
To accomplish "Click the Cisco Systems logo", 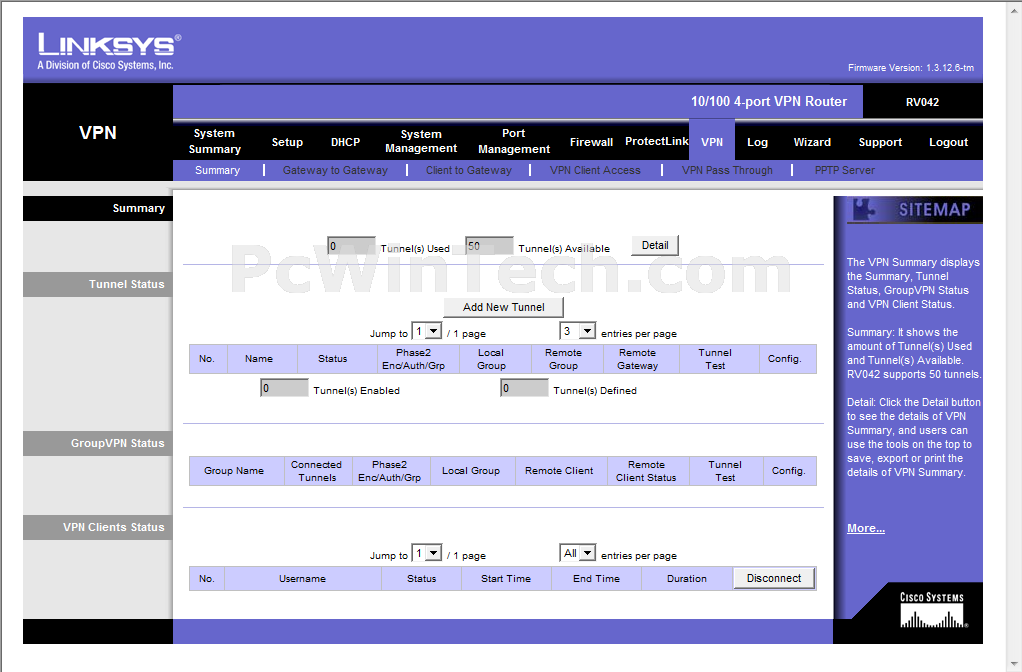I will click(x=933, y=610).
